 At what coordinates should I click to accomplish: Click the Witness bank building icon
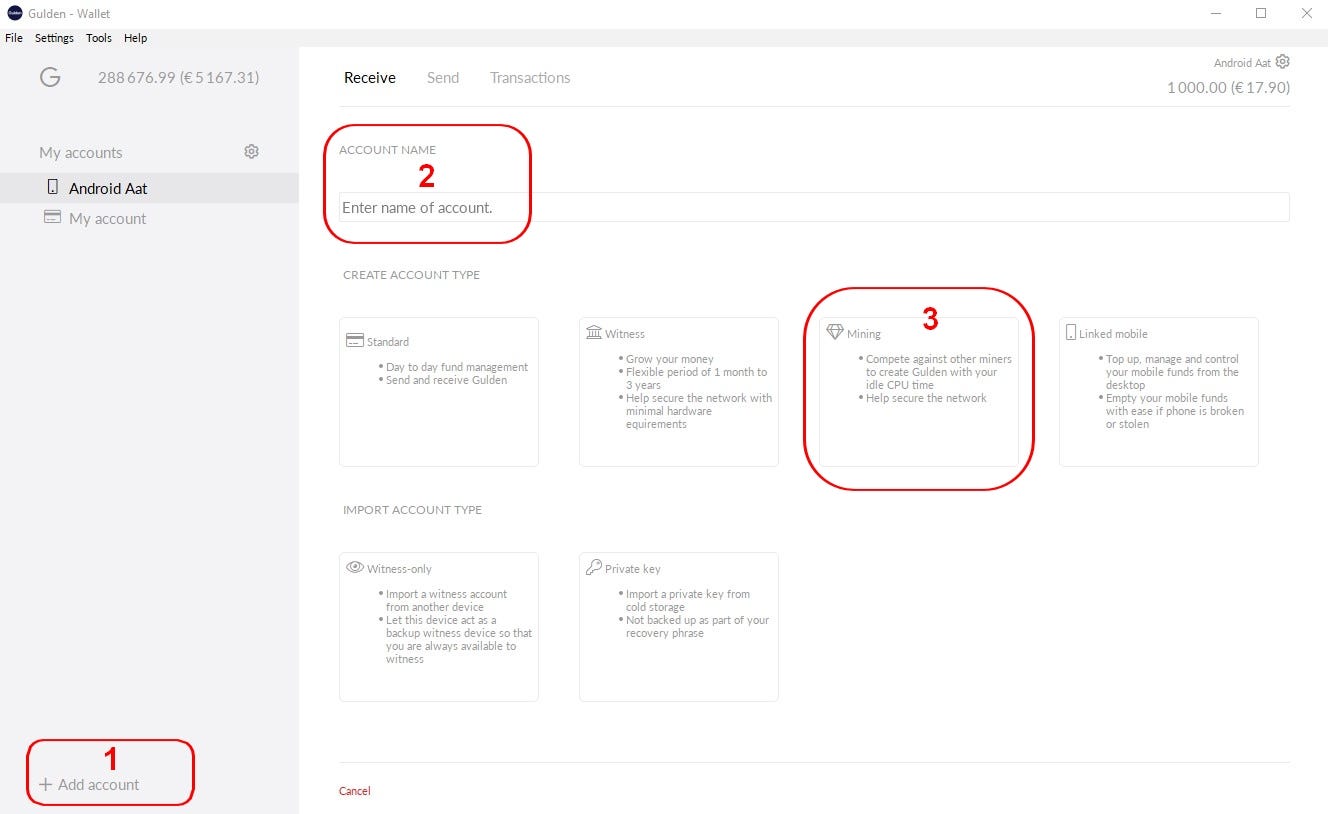click(594, 332)
